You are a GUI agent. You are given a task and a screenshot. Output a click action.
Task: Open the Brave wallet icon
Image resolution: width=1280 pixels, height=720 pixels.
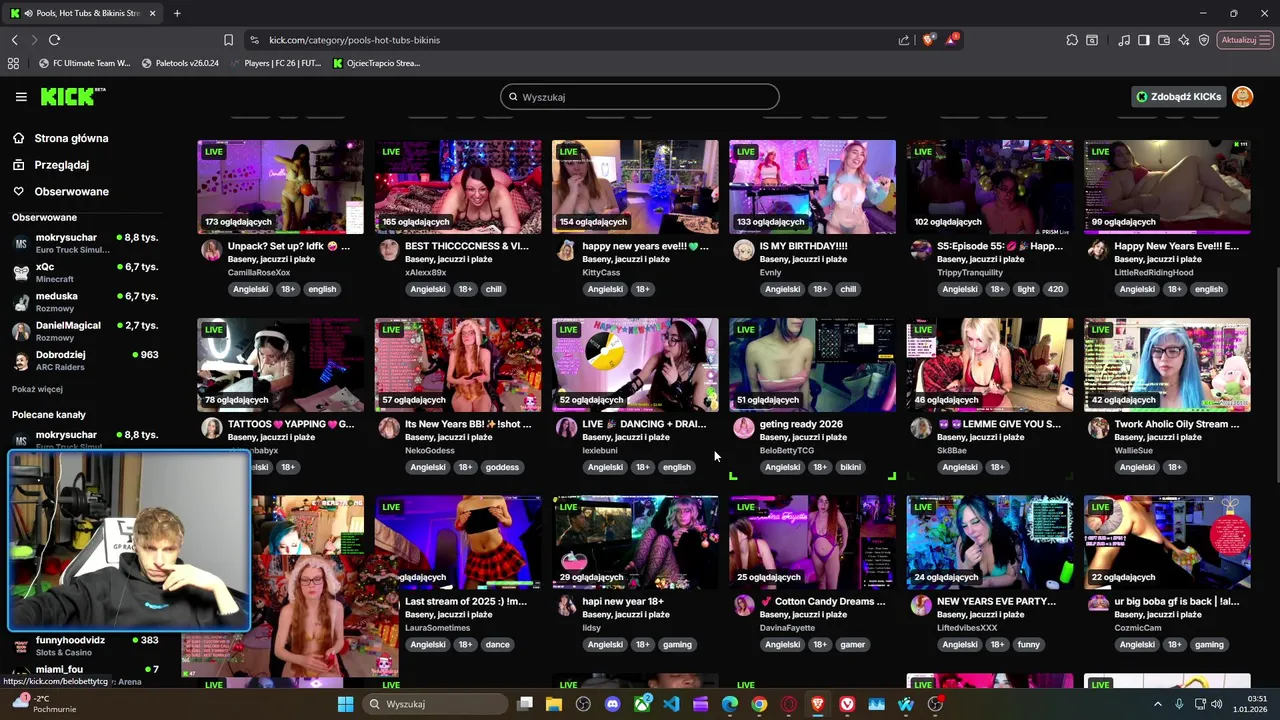[x=1164, y=40]
